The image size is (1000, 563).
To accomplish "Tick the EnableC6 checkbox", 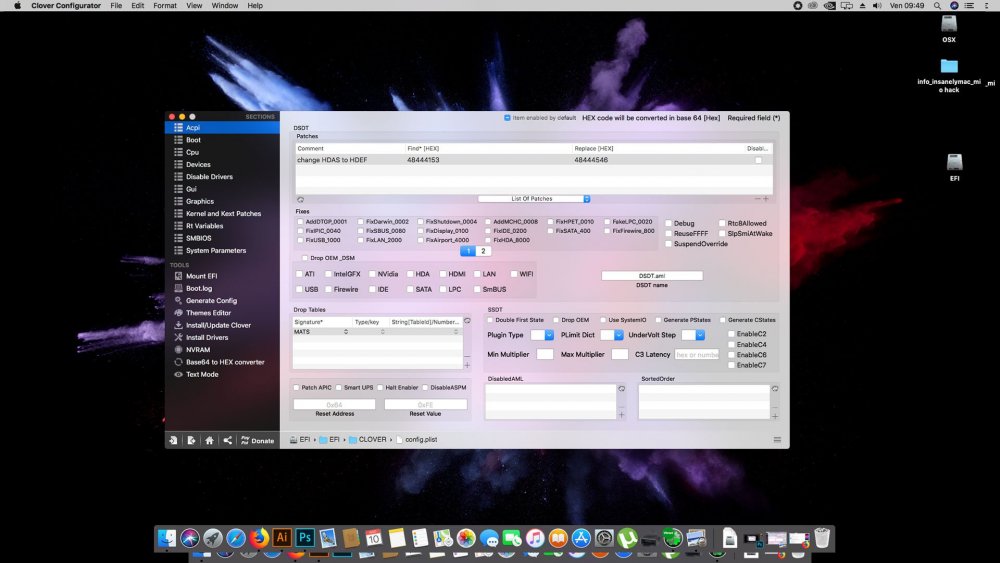I will pos(732,355).
